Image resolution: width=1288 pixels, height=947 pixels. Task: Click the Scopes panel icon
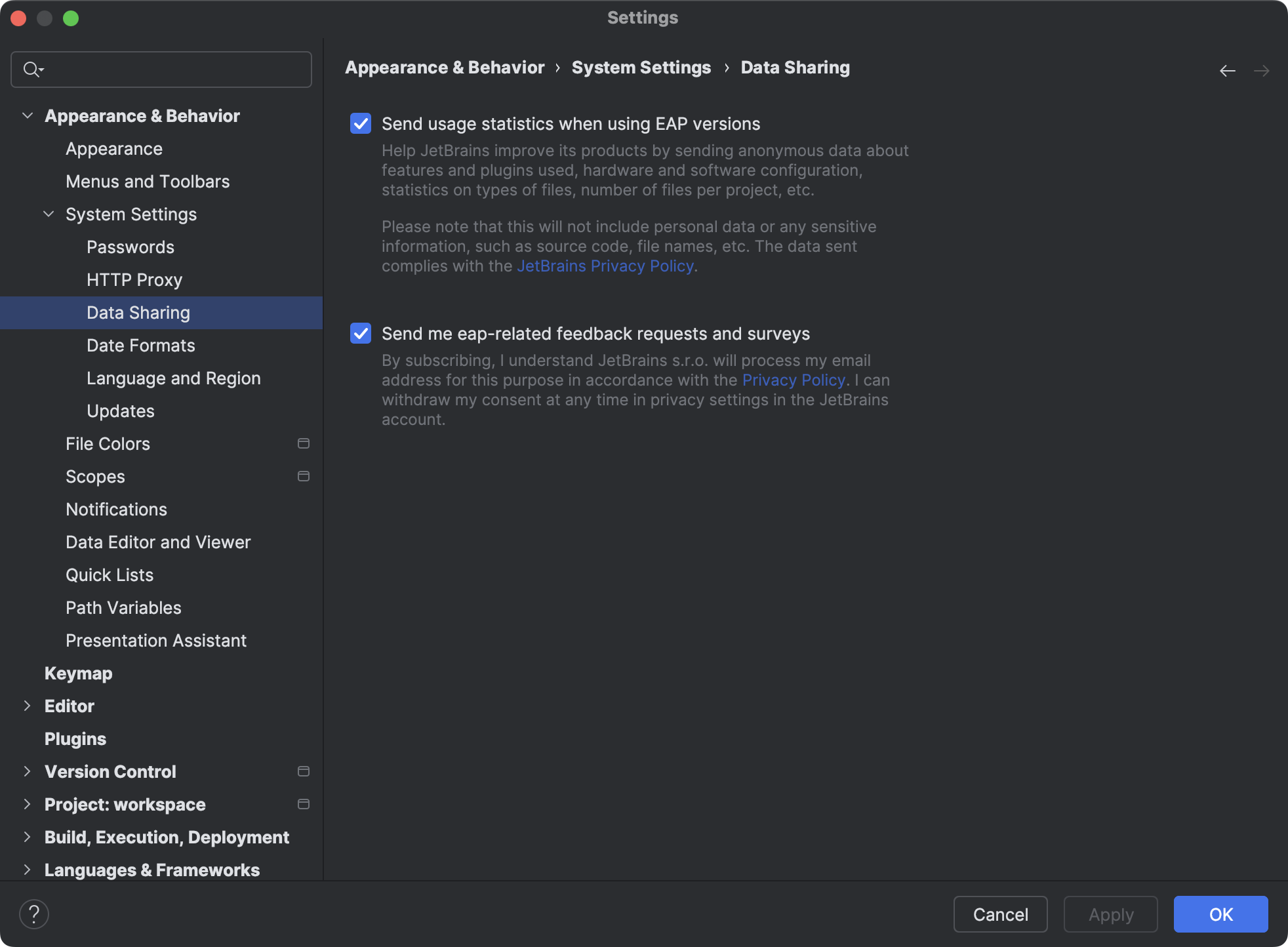pyautogui.click(x=303, y=476)
